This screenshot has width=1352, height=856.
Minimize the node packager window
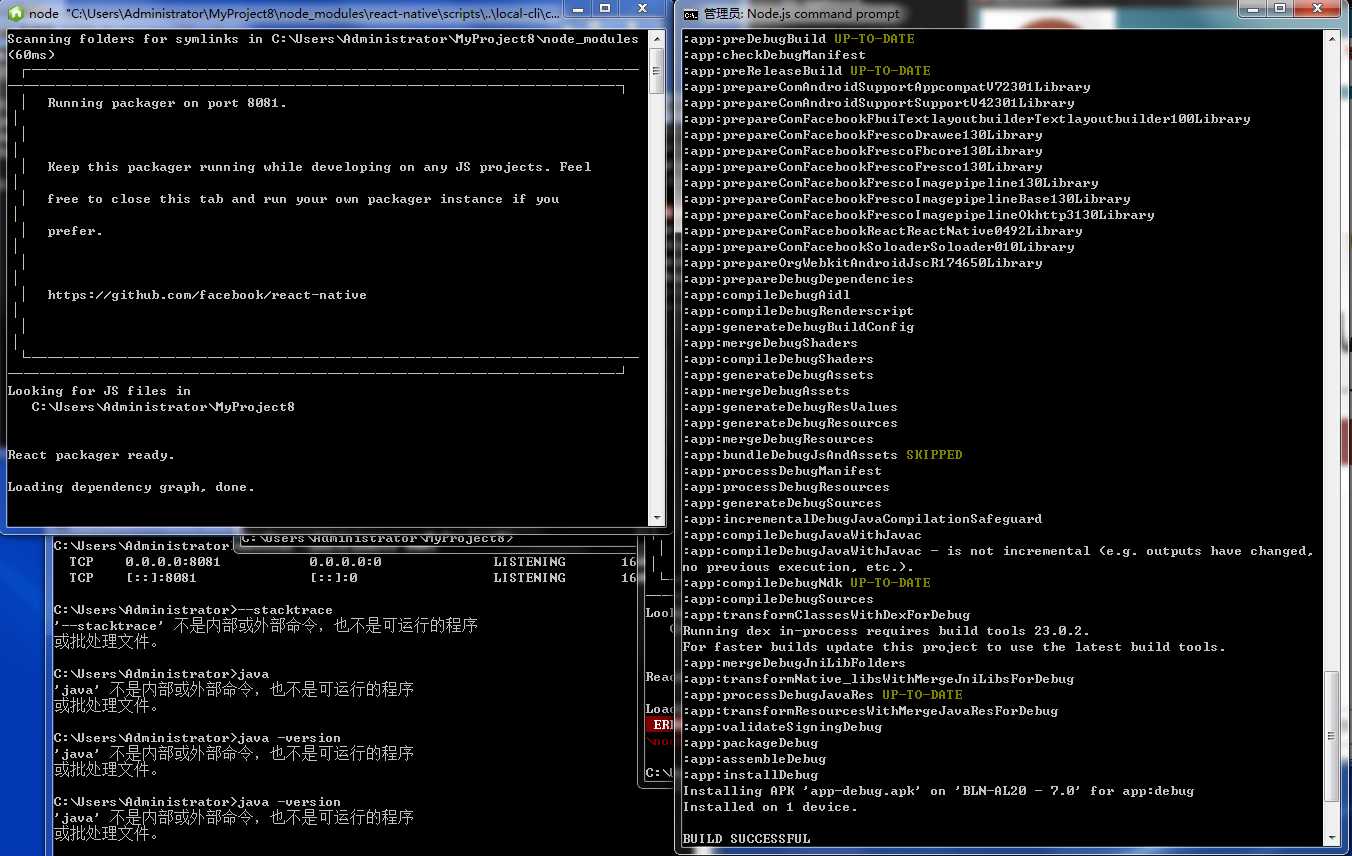[x=578, y=8]
